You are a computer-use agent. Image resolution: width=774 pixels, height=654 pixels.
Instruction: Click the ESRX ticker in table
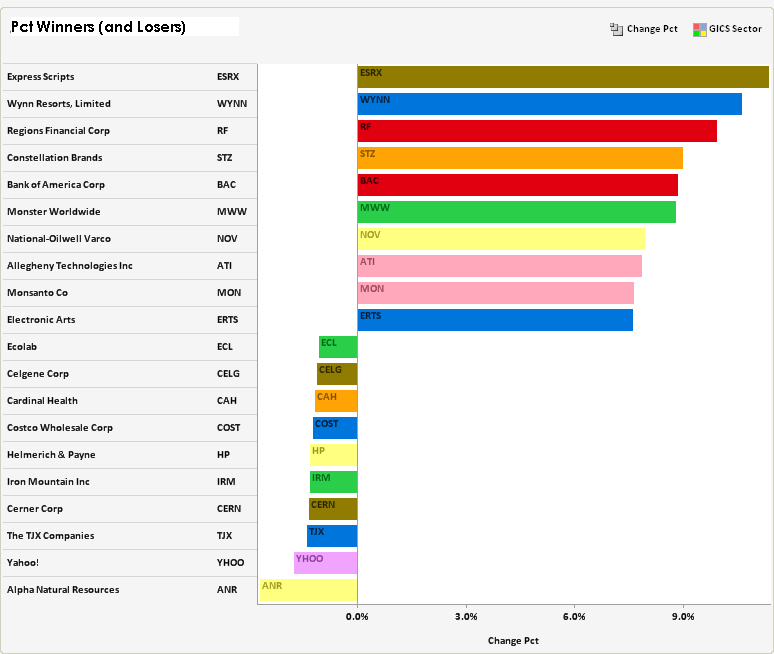point(228,77)
